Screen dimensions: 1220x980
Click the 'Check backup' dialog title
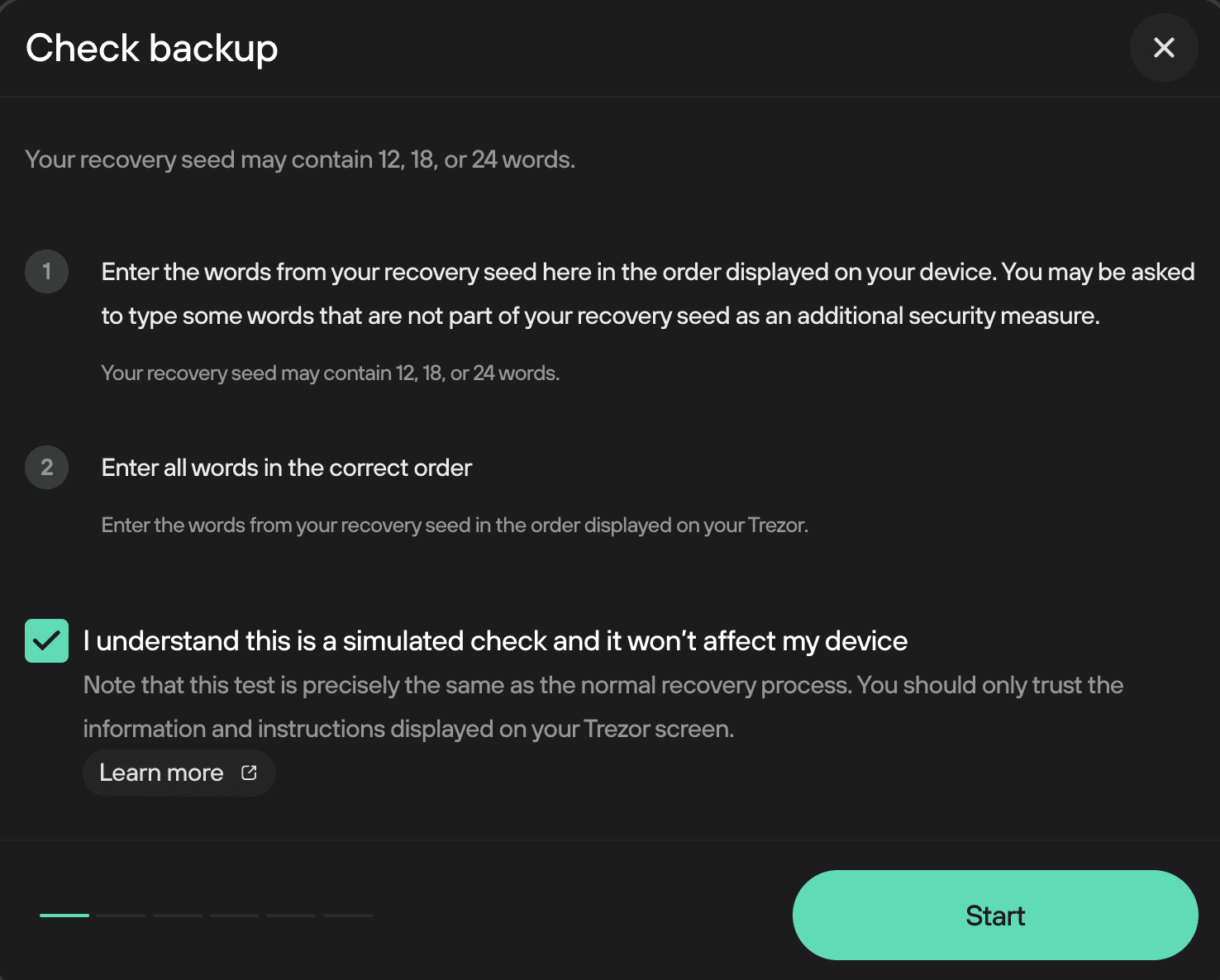coord(152,48)
